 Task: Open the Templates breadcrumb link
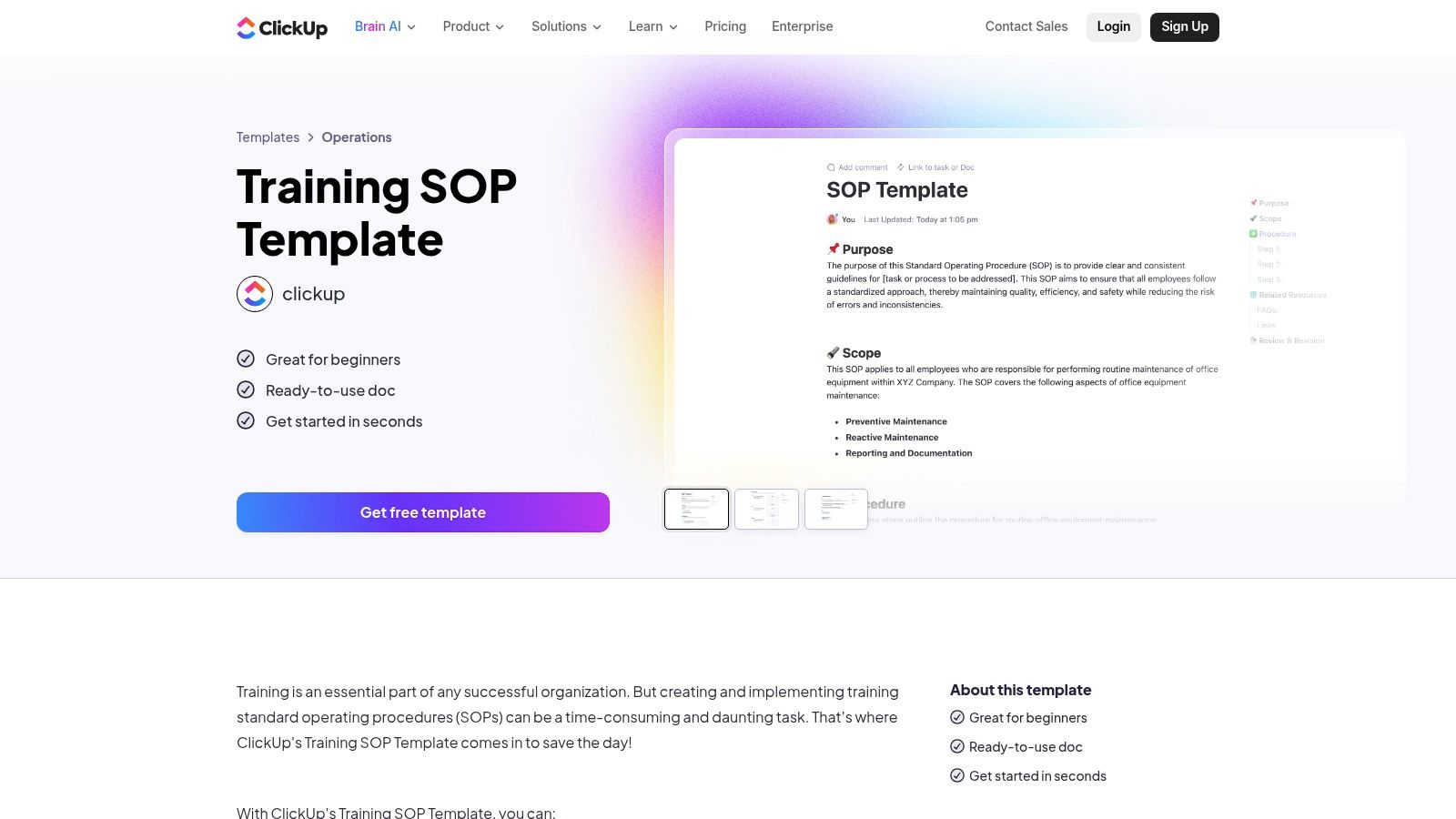267,136
